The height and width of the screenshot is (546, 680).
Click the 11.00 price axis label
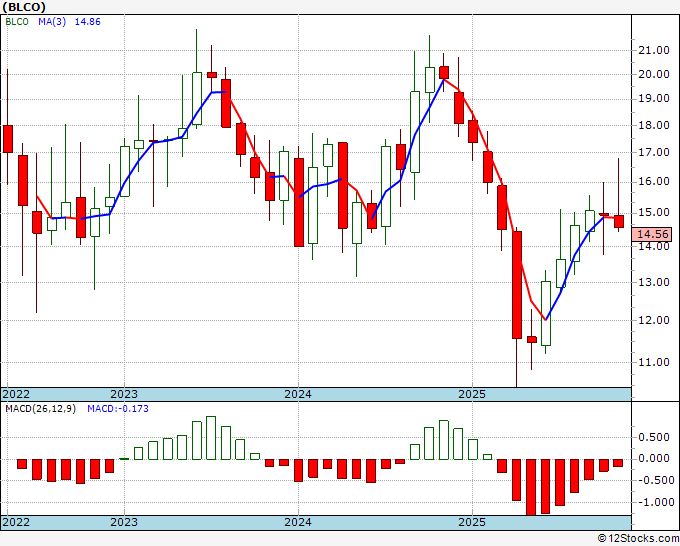point(654,362)
